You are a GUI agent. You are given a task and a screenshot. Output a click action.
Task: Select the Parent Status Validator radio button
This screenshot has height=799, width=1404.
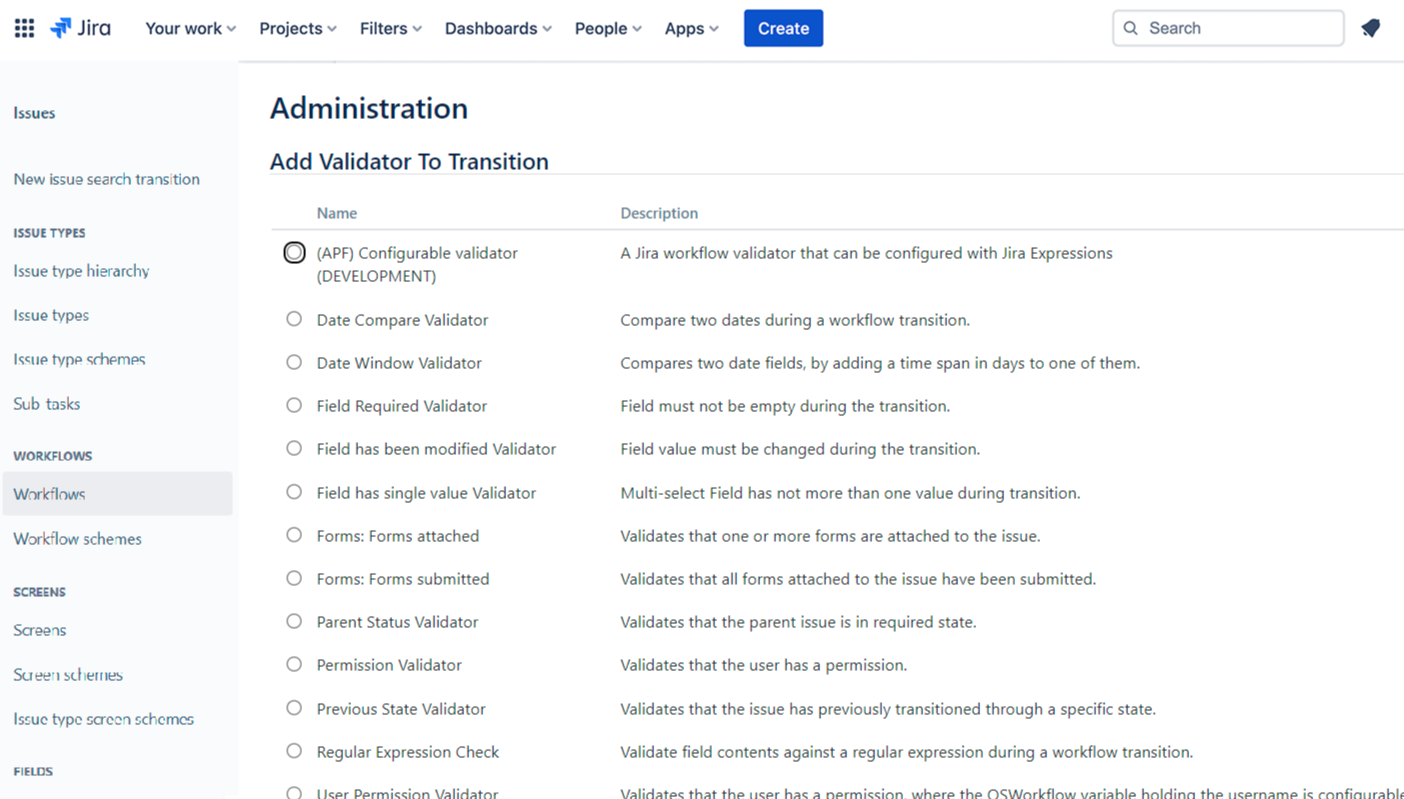(x=294, y=621)
